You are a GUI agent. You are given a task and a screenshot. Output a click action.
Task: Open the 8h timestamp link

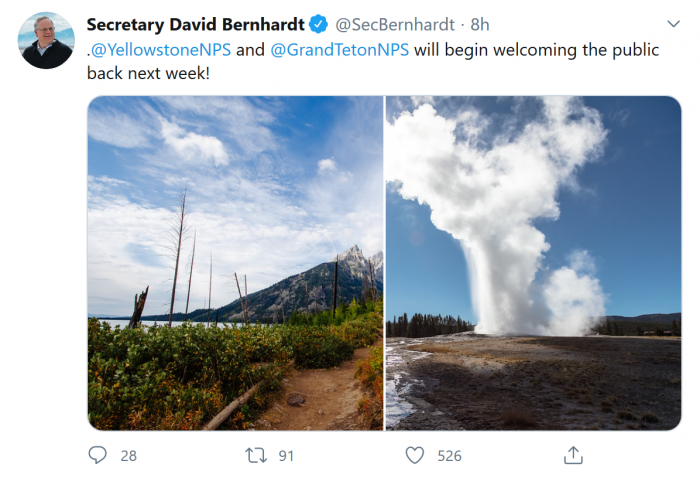[481, 24]
